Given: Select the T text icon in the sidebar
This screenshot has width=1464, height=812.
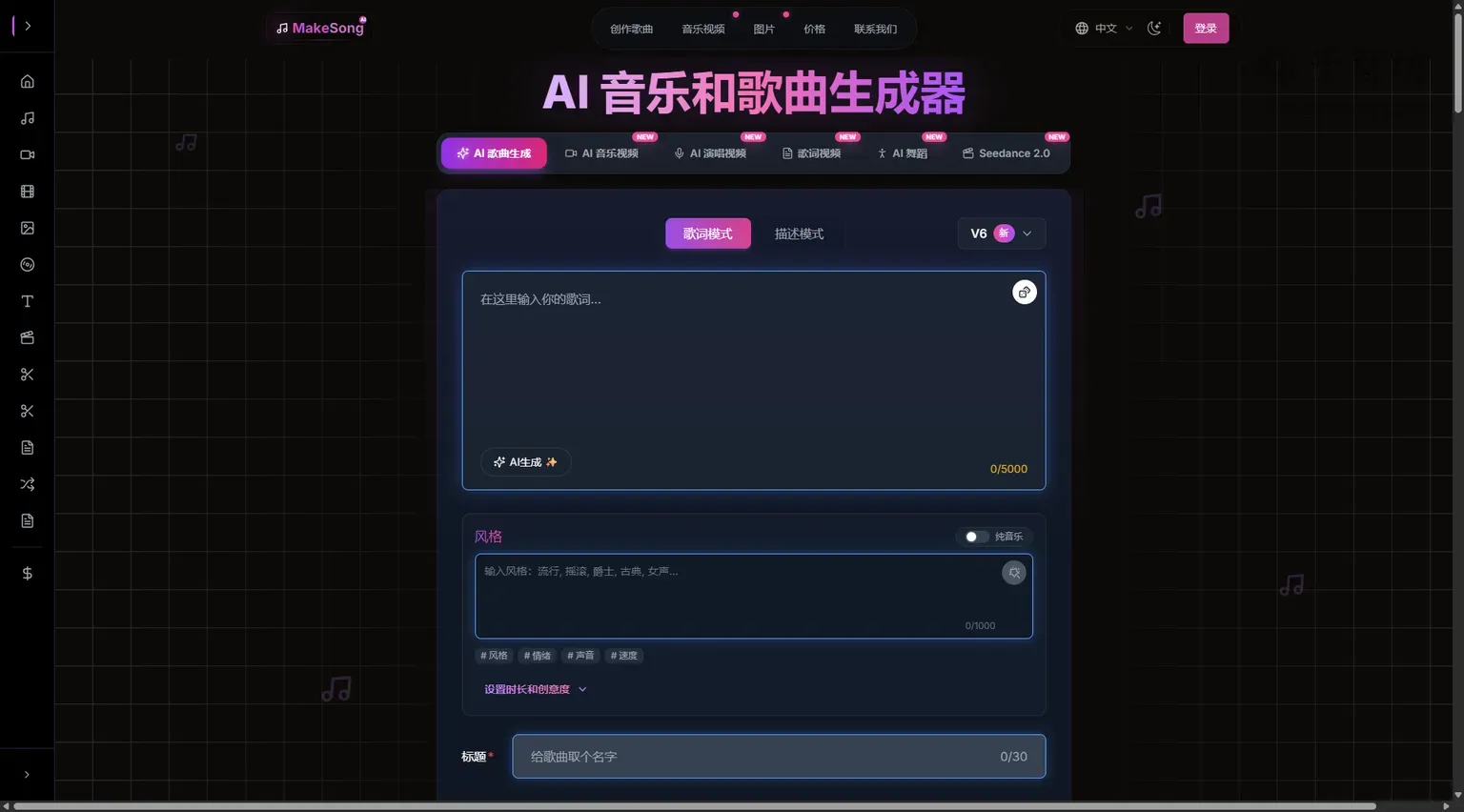Looking at the screenshot, I should 28,301.
